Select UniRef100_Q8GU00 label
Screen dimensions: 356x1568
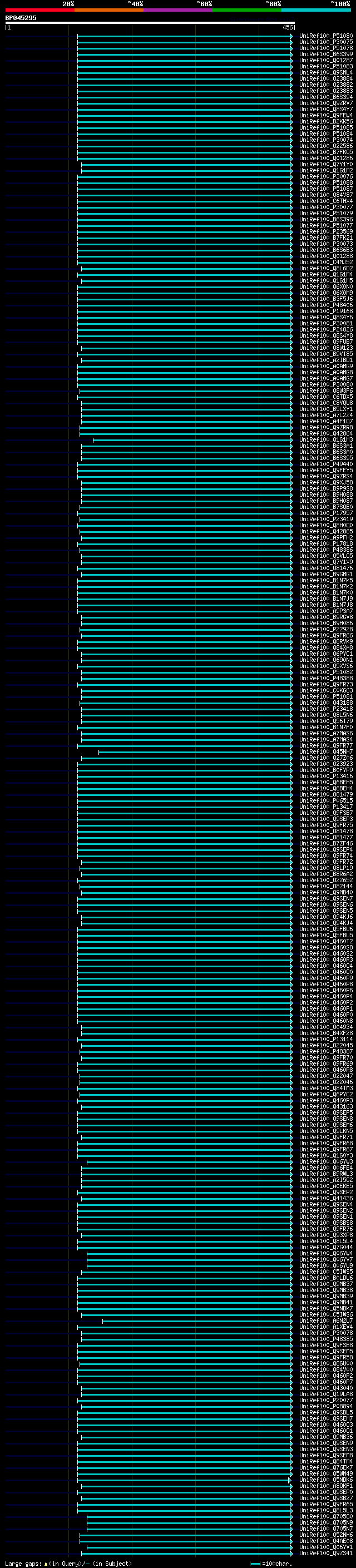pos(325,1363)
